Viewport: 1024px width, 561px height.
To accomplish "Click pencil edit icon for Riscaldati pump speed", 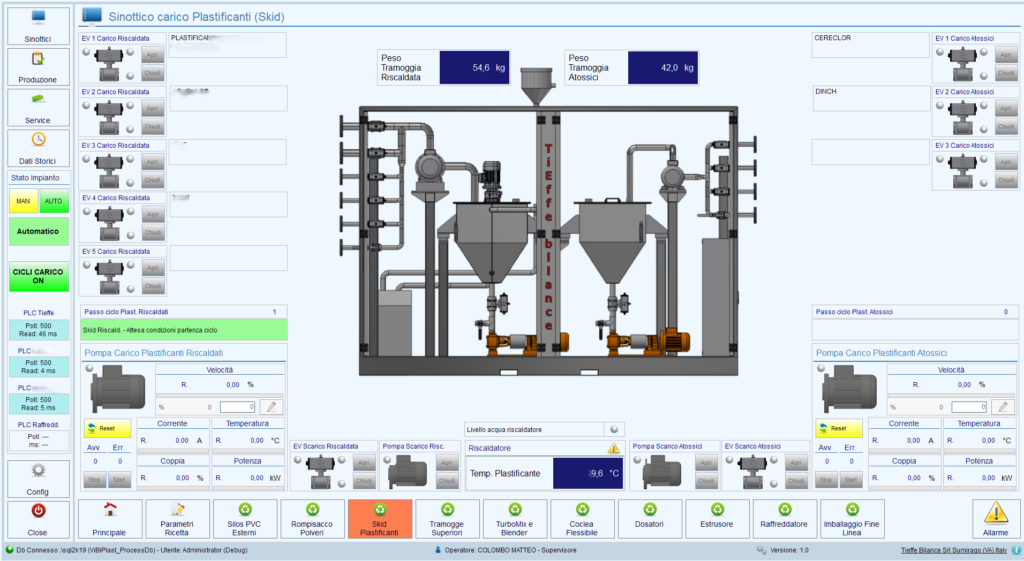I will pyautogui.click(x=271, y=407).
